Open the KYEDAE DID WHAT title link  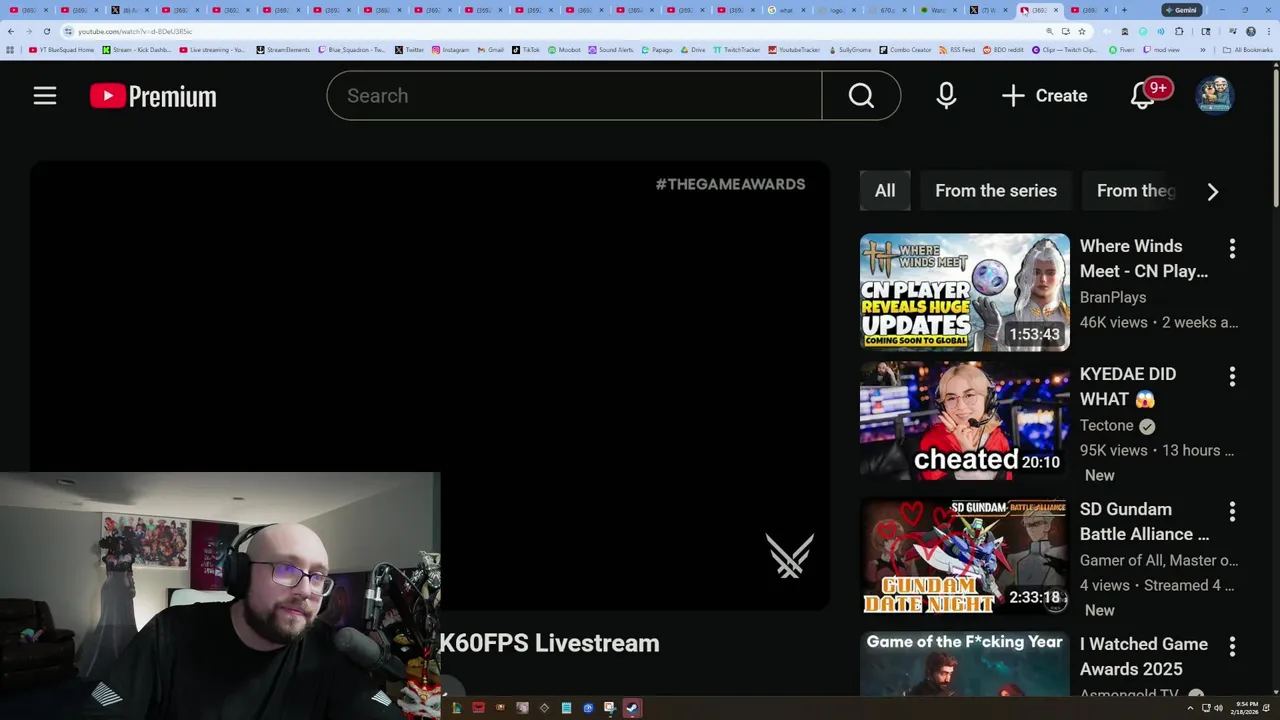point(1128,387)
